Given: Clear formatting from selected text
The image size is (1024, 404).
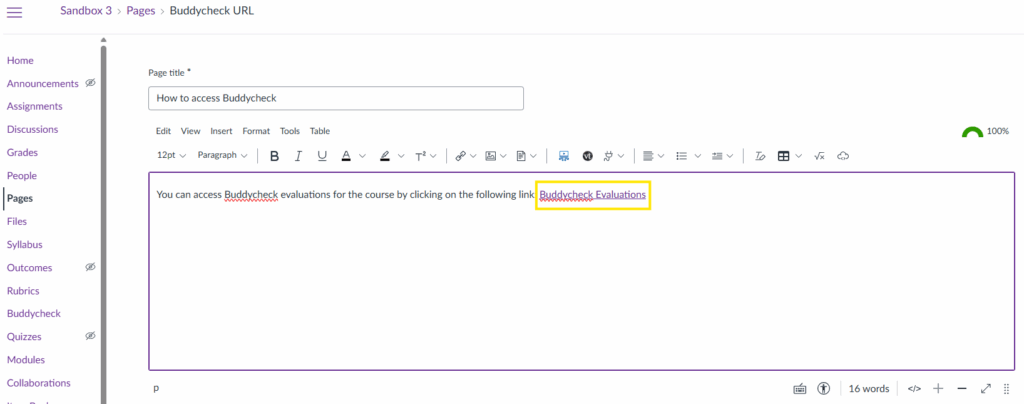Looking at the screenshot, I should coord(760,156).
